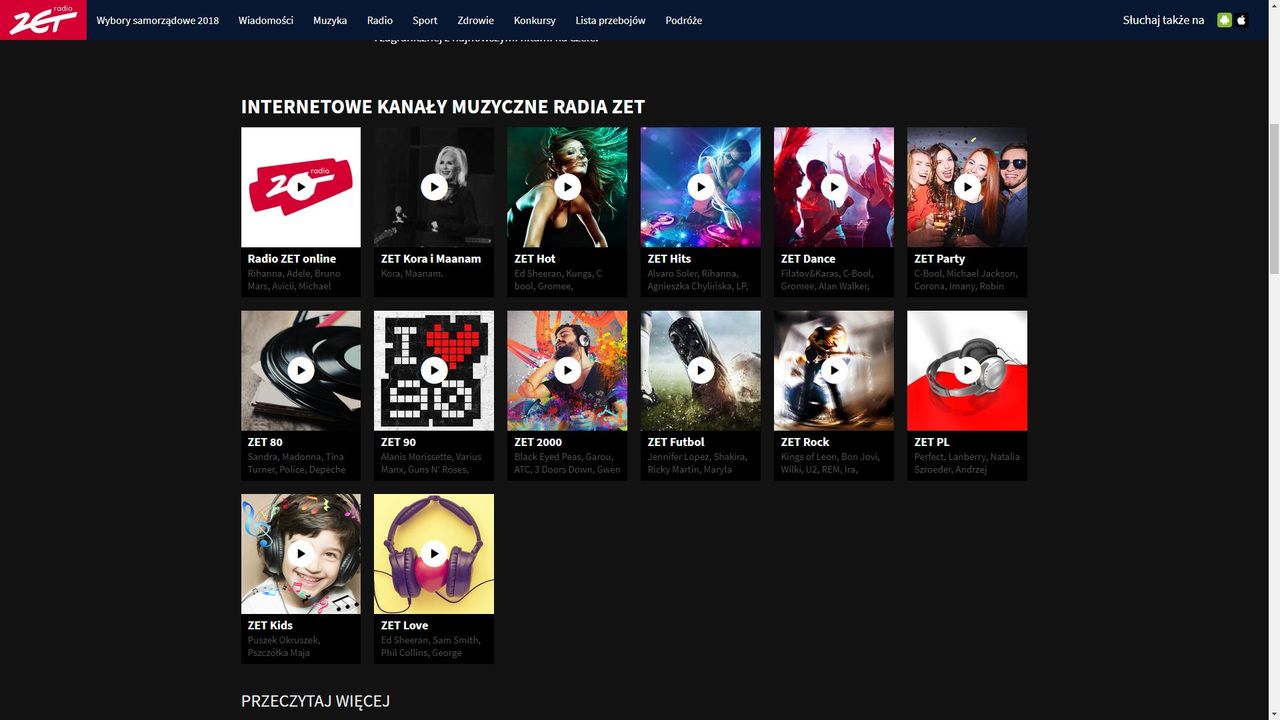This screenshot has width=1280, height=720.
Task: Play the ZET Kora i Maanam channel
Action: [x=434, y=187]
